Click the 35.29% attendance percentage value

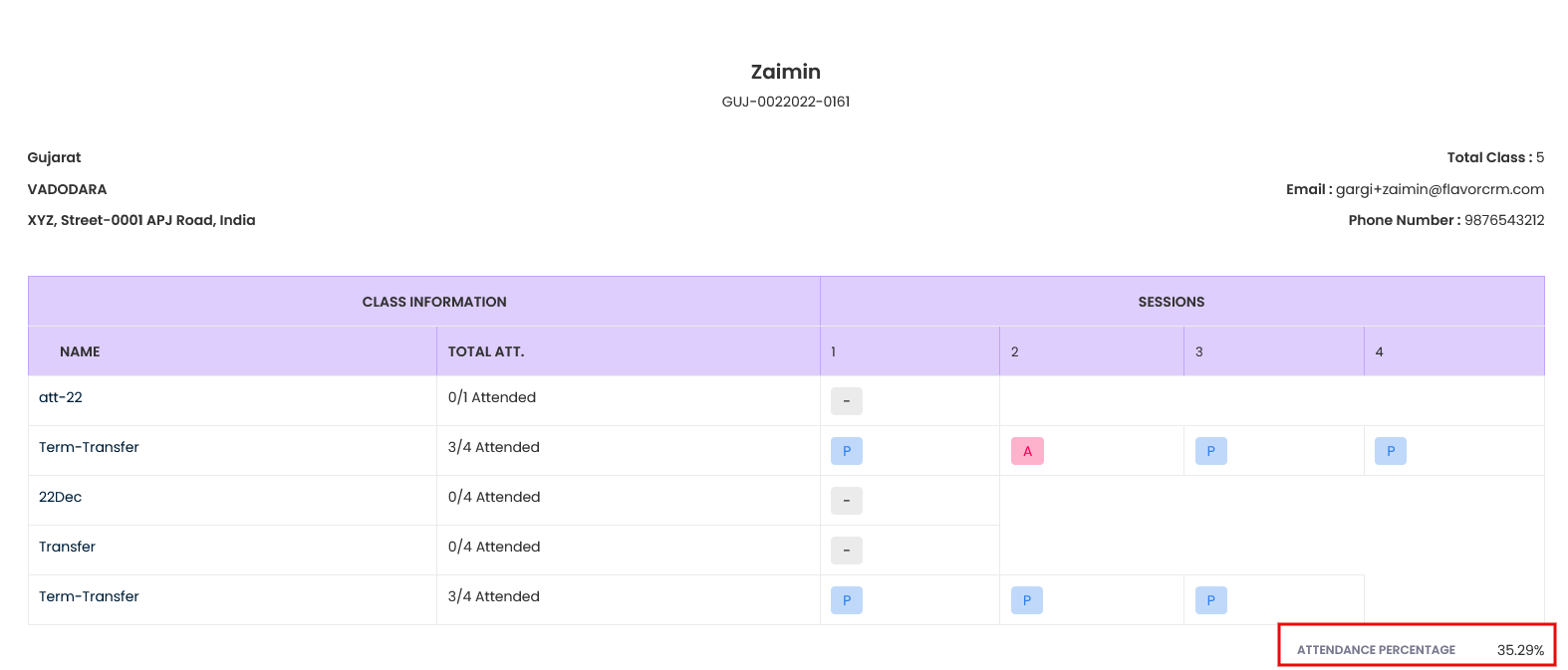click(x=1520, y=650)
